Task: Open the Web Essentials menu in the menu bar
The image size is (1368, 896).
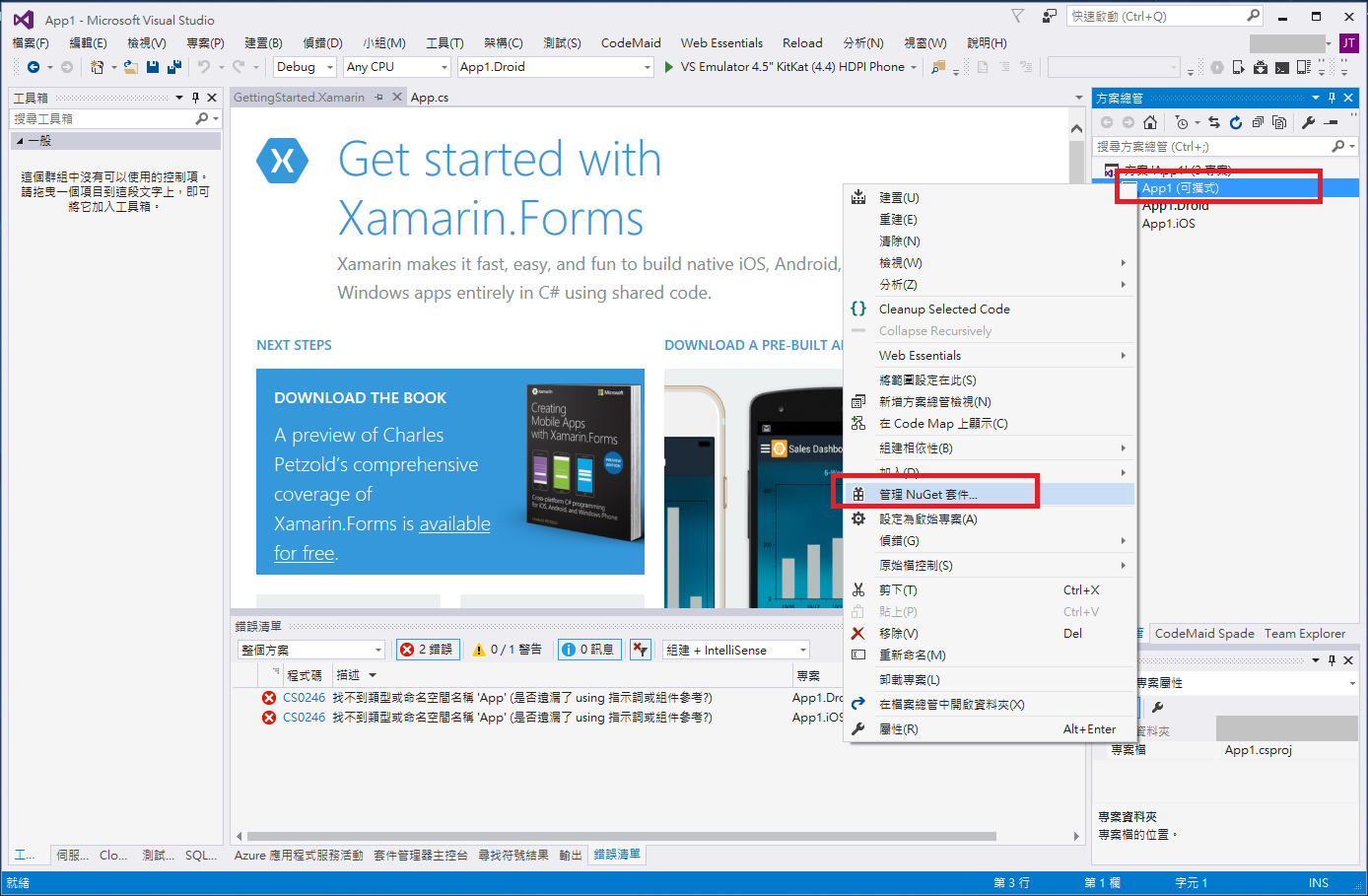Action: pyautogui.click(x=721, y=42)
